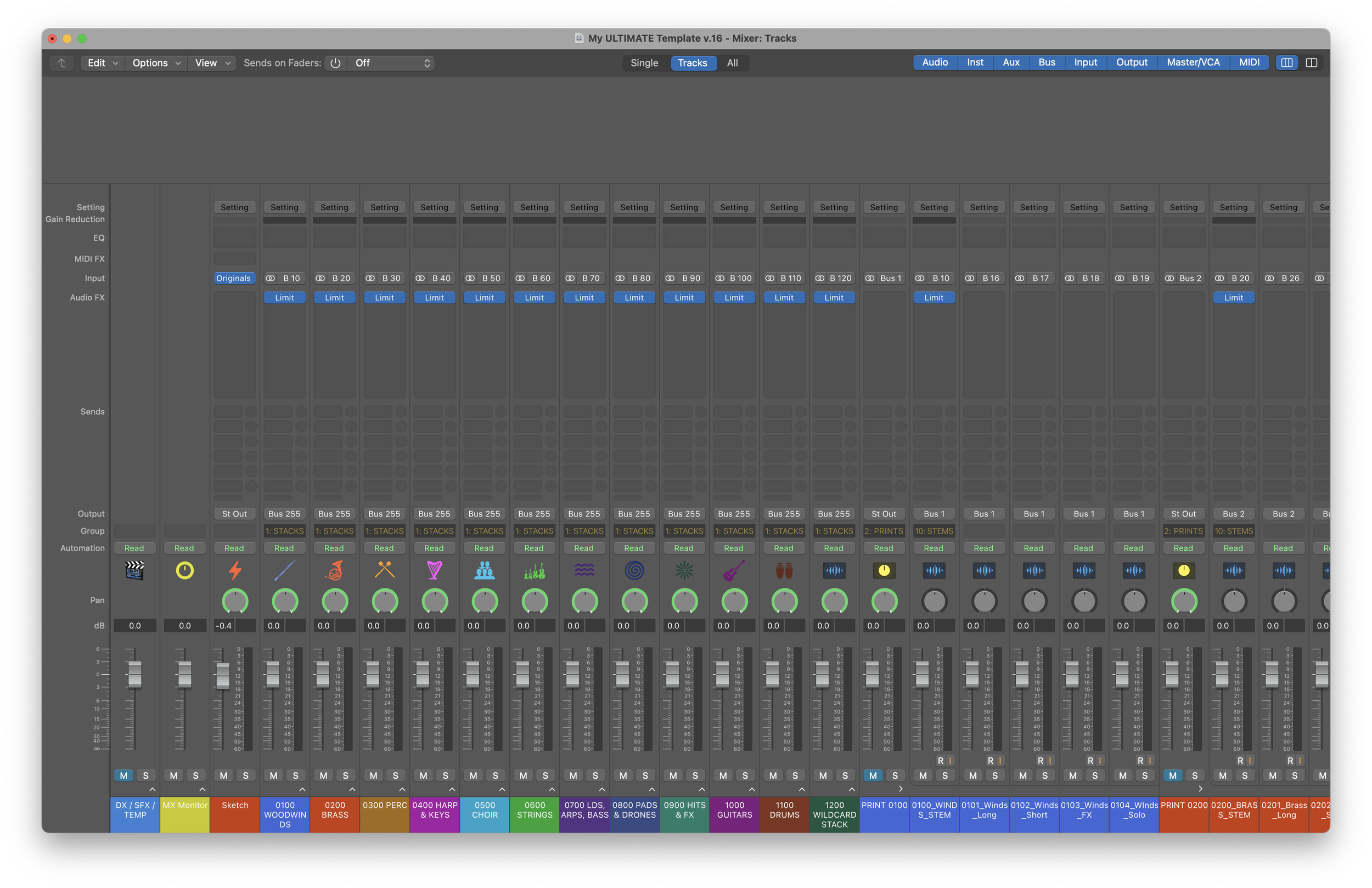Click the harp icon on 0400 HARP & KEYS
This screenshot has width=1372, height=888.
[435, 570]
